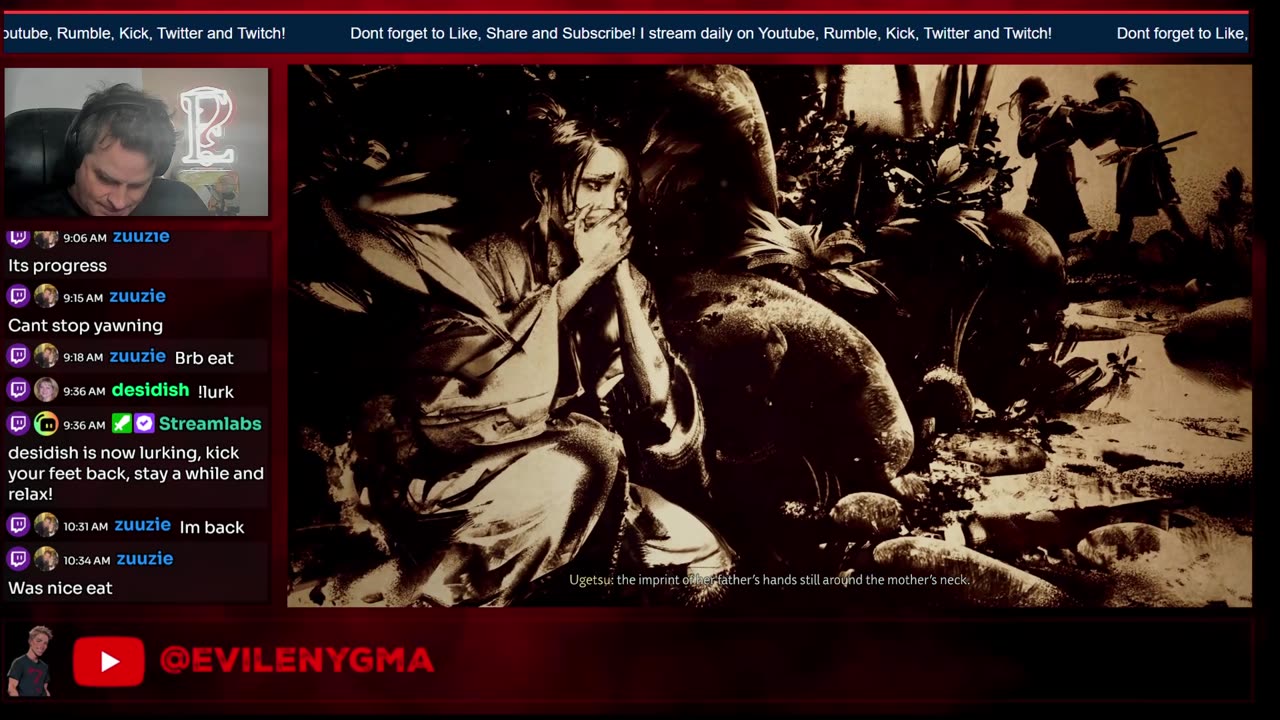Select the zuuzie username at 10:31 AM

coord(142,525)
